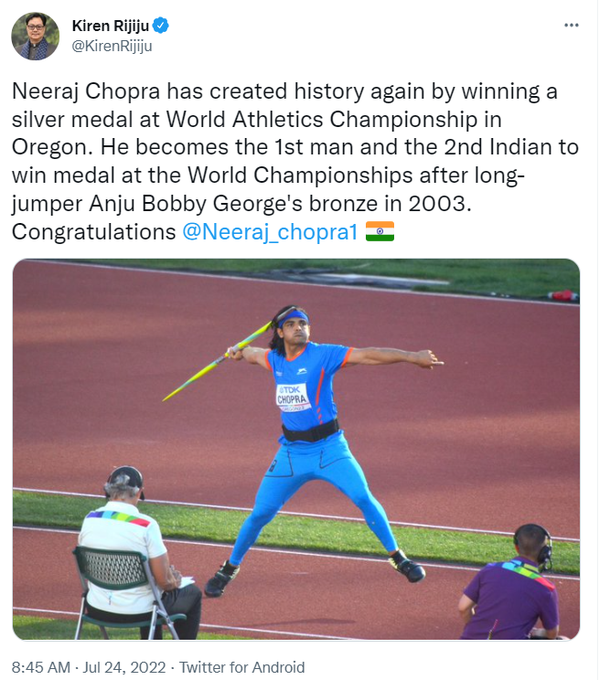Open the three-dot more options menu
Screen dimensions: 610x680
tap(570, 24)
